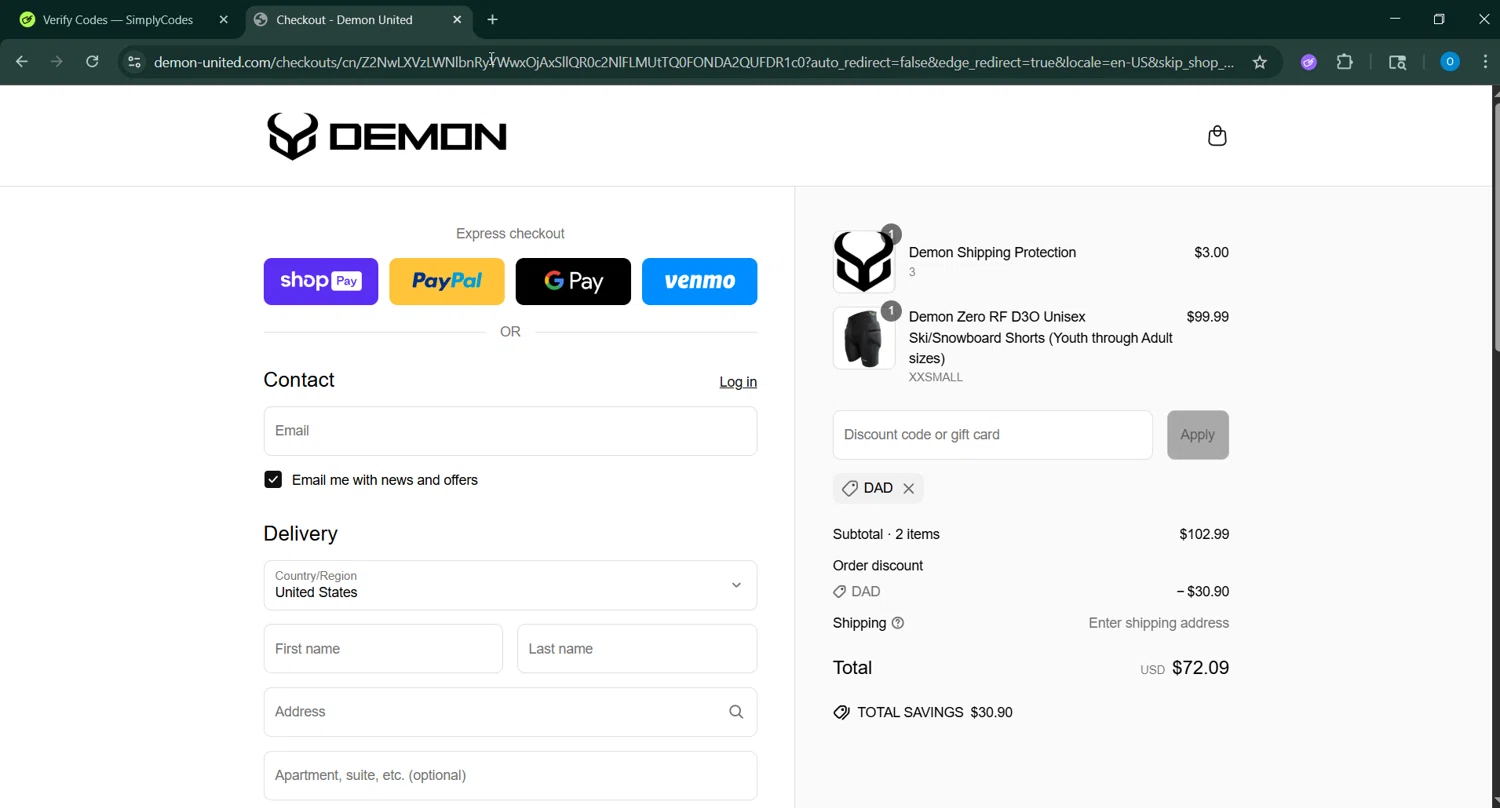The width and height of the screenshot is (1500, 808).
Task: Expand the Country/Region dropdown
Action: [x=510, y=585]
